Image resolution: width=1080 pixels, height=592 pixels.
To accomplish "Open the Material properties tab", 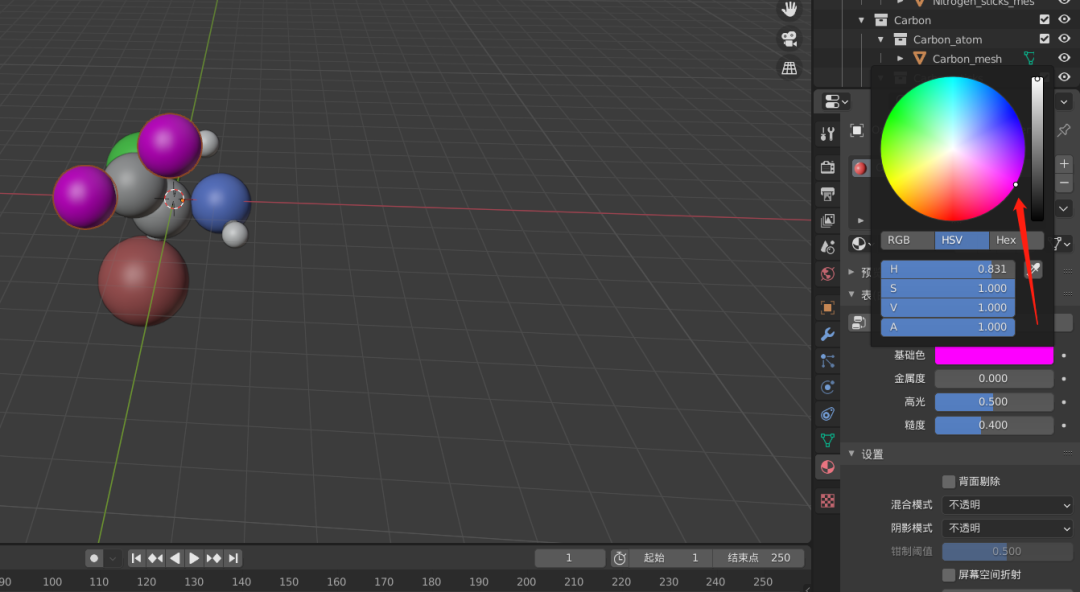I will coord(828,467).
